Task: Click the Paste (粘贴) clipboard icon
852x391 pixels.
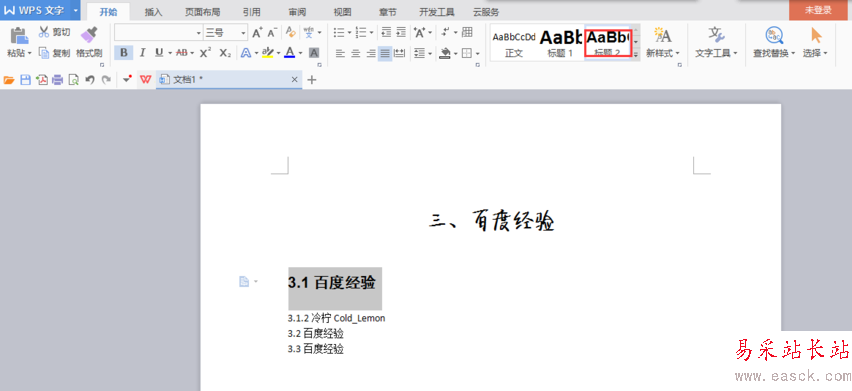Action: pyautogui.click(x=19, y=35)
